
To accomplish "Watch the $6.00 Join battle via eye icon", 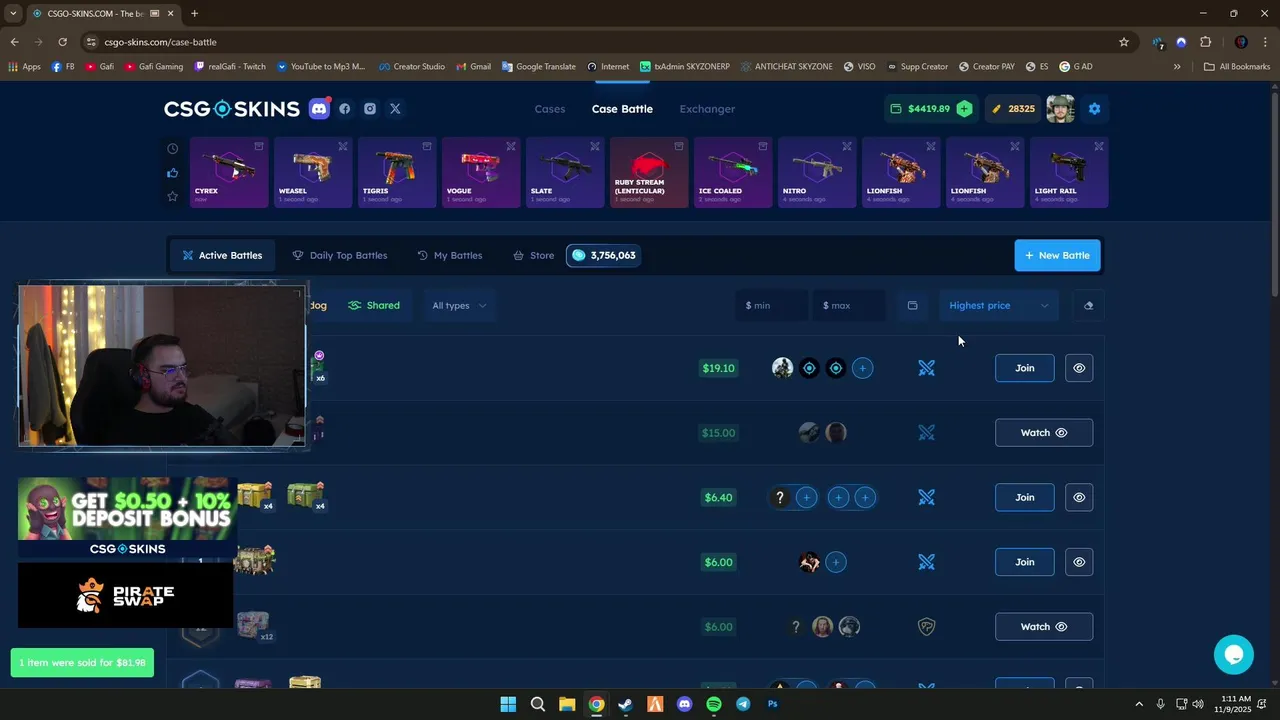I will click(x=1079, y=562).
